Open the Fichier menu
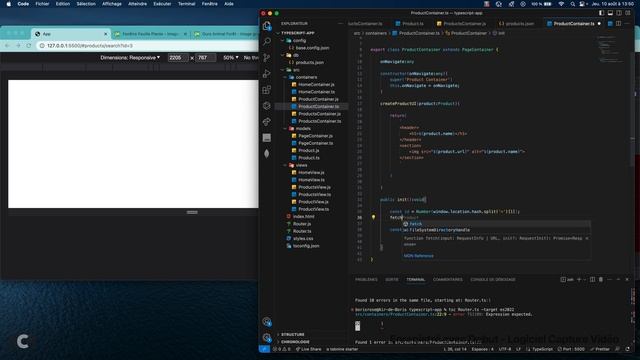Image resolution: width=640 pixels, height=360 pixels. tap(42, 4)
